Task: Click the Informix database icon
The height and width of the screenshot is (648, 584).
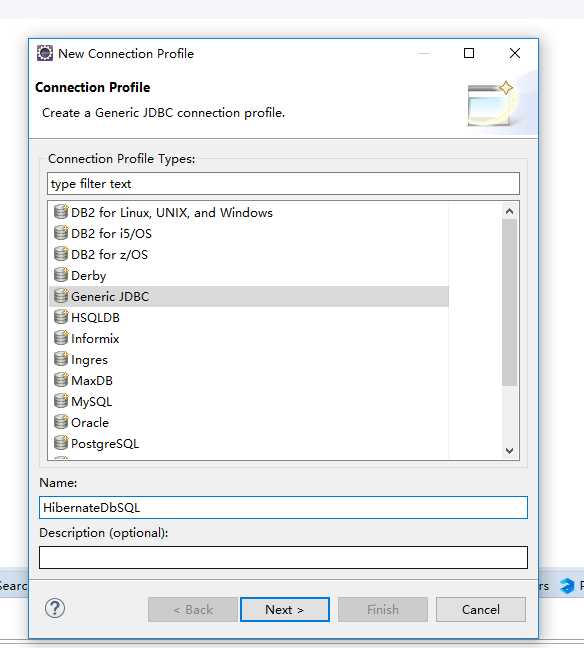Action: click(x=61, y=338)
